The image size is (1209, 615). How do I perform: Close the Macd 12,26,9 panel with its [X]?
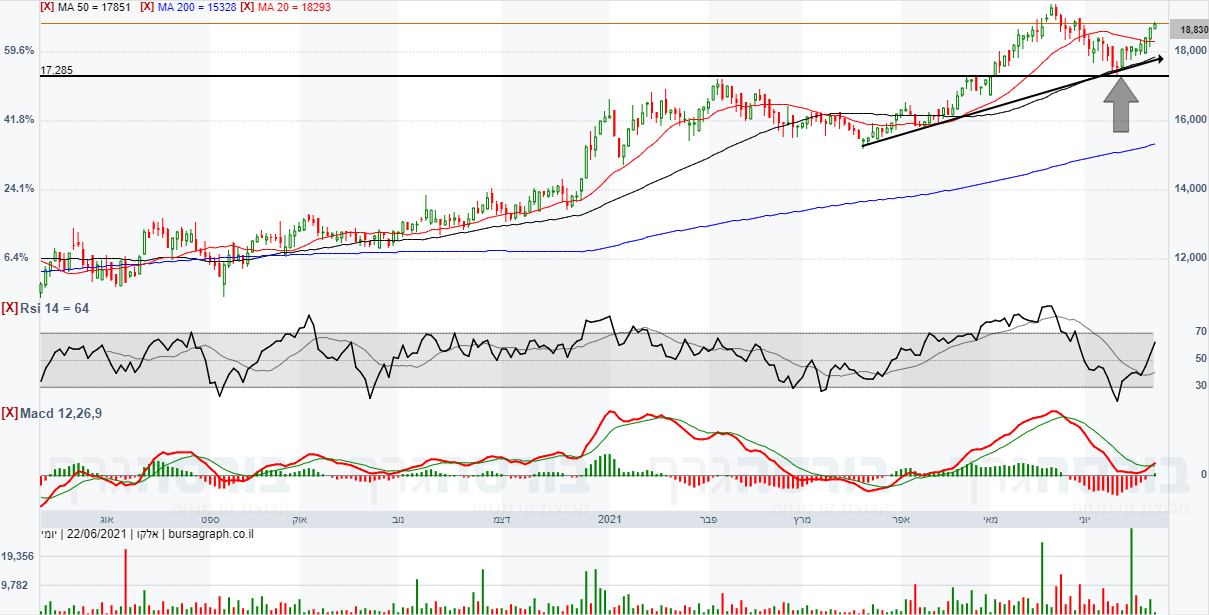[10, 412]
